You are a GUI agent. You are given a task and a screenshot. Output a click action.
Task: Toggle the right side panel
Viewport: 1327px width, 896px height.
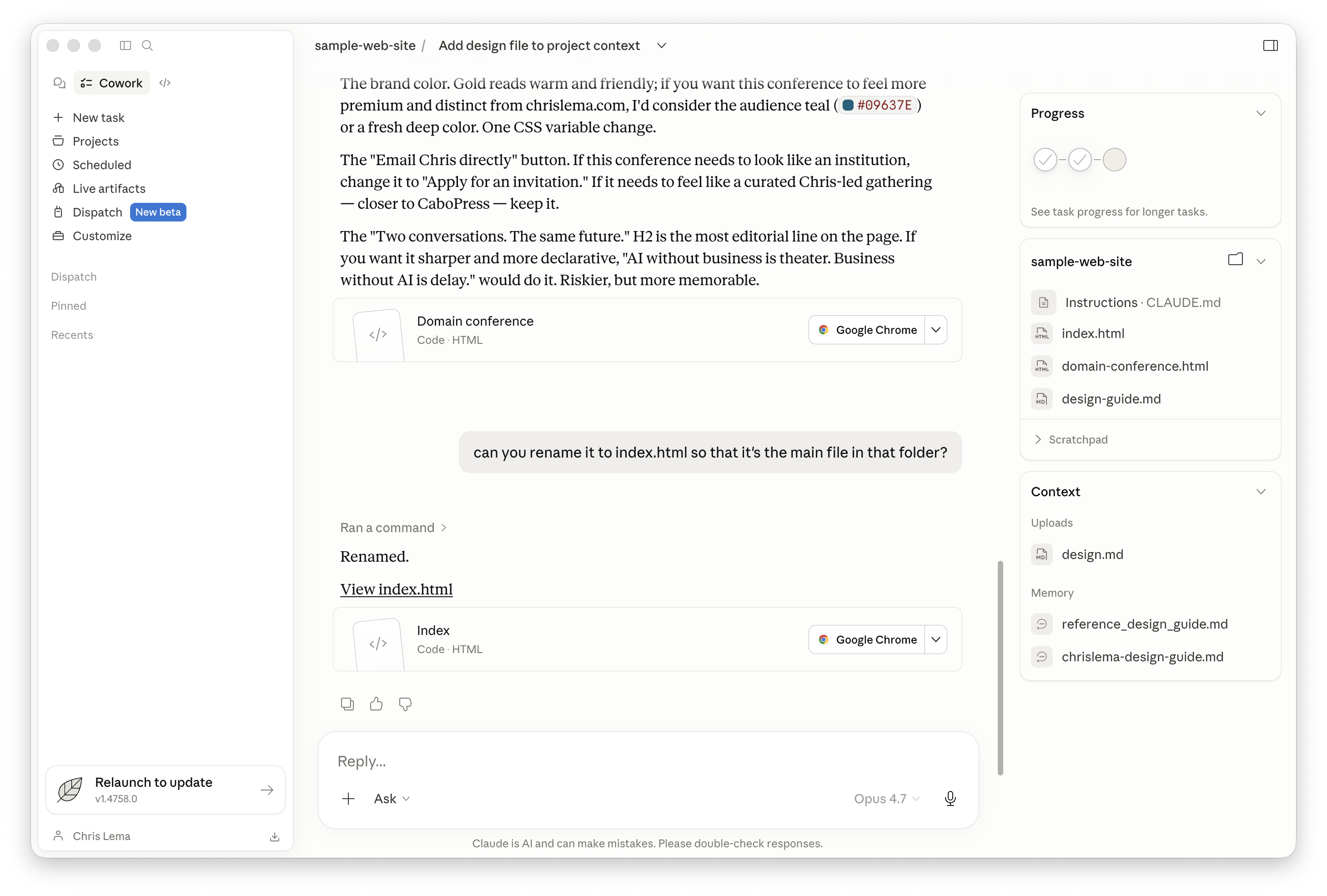pos(1270,45)
